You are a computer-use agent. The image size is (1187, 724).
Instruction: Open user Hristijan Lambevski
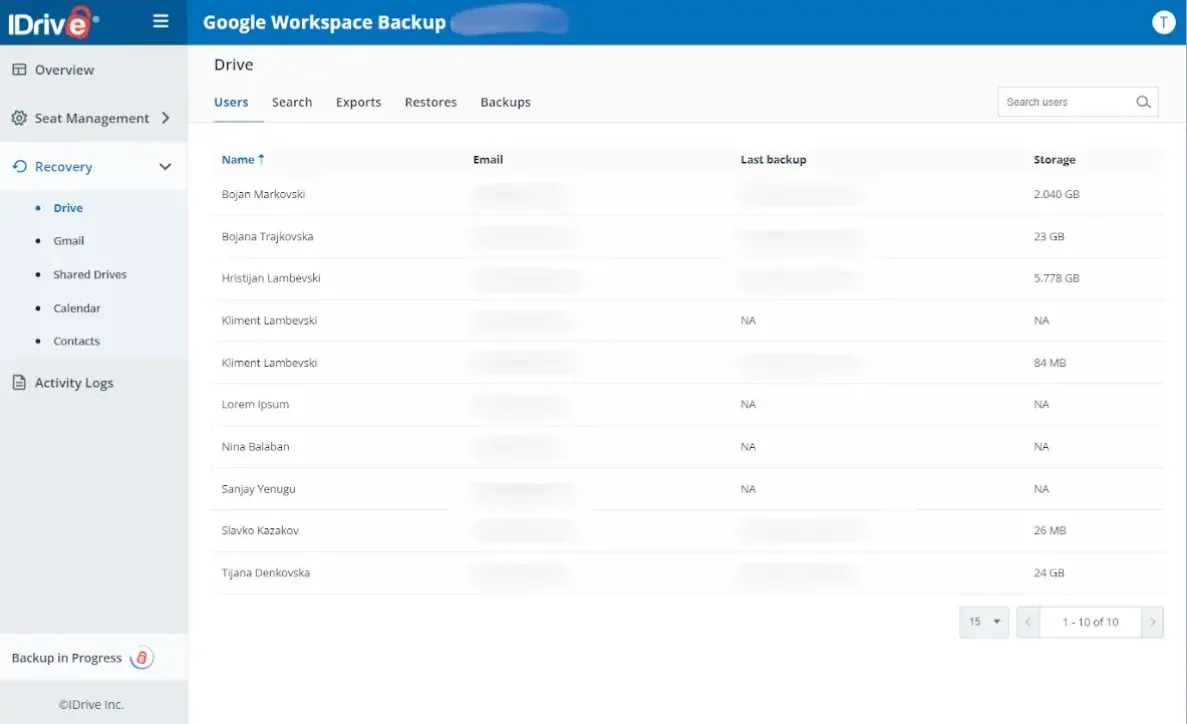[x=271, y=278]
